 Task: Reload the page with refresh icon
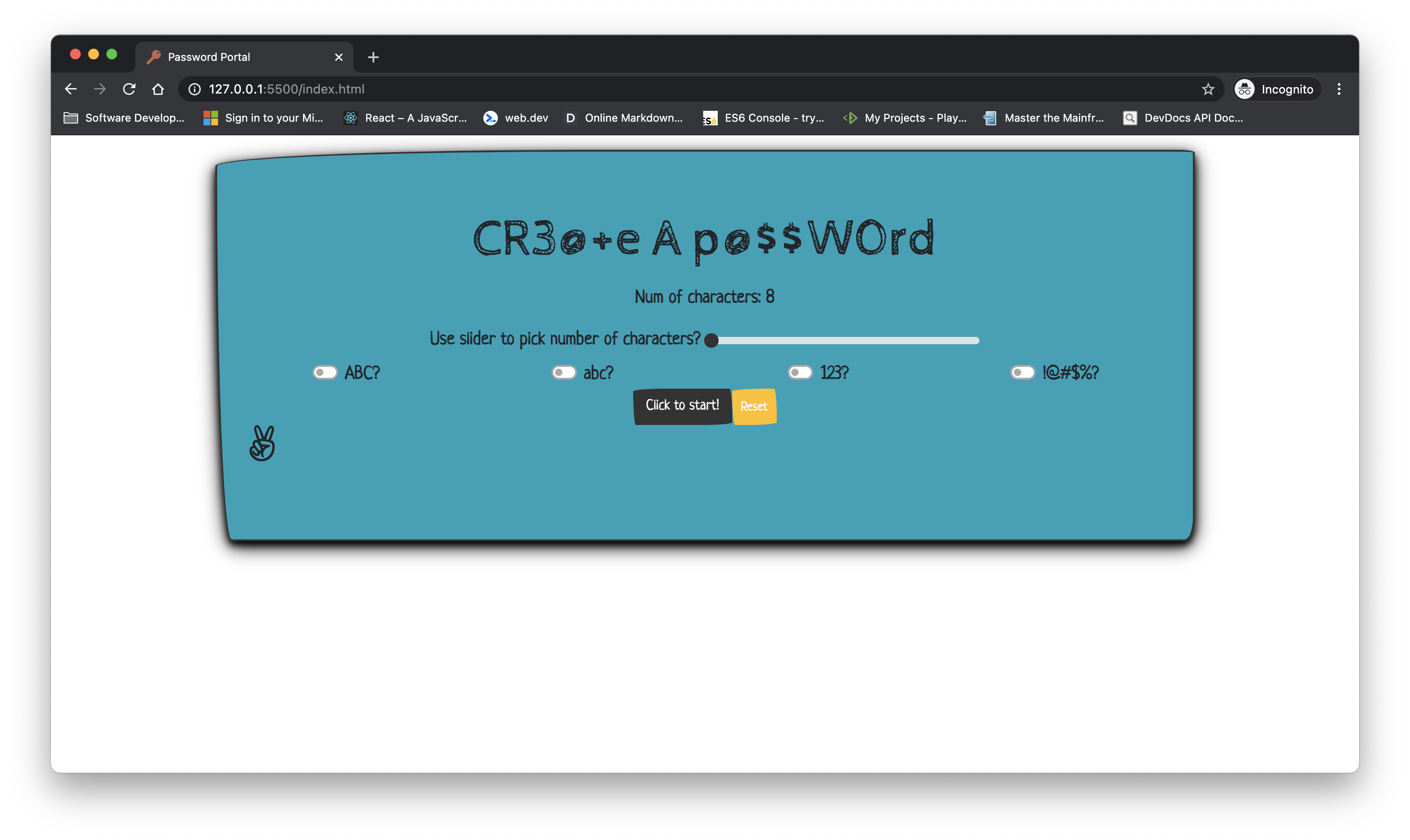coord(129,89)
